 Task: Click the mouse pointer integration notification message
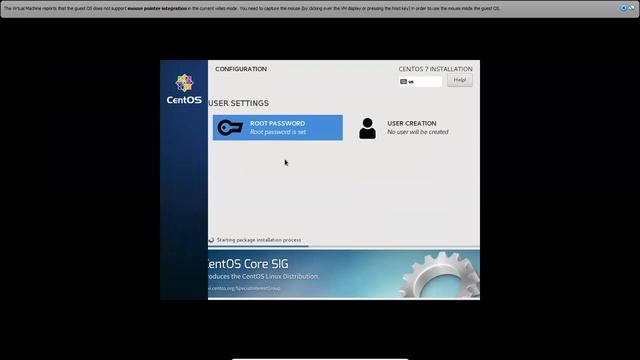(x=252, y=8)
